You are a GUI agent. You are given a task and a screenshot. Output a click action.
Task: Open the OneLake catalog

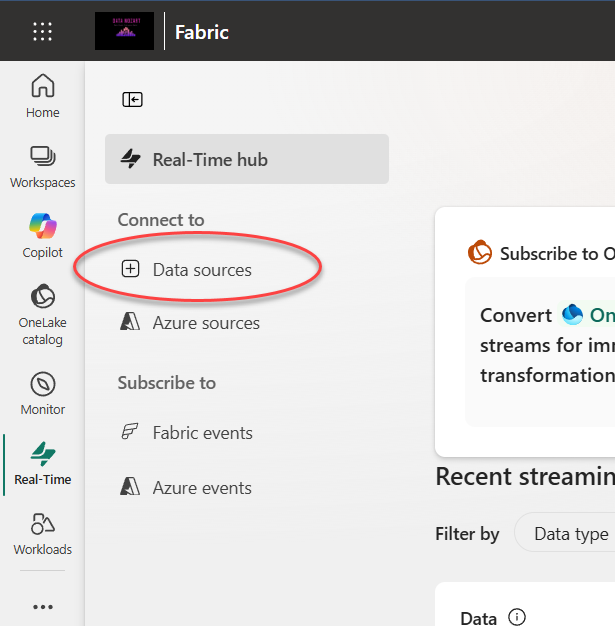[42, 314]
